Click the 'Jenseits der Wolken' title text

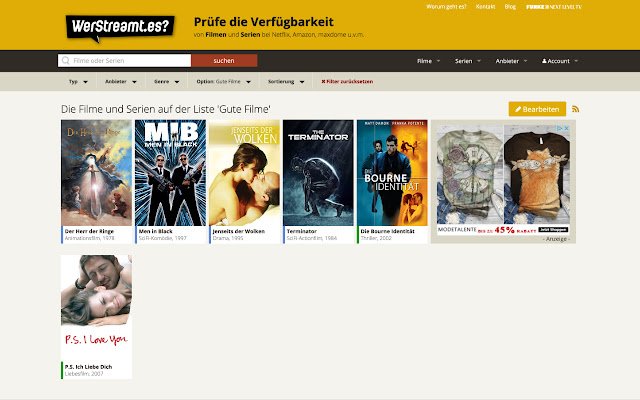click(239, 231)
